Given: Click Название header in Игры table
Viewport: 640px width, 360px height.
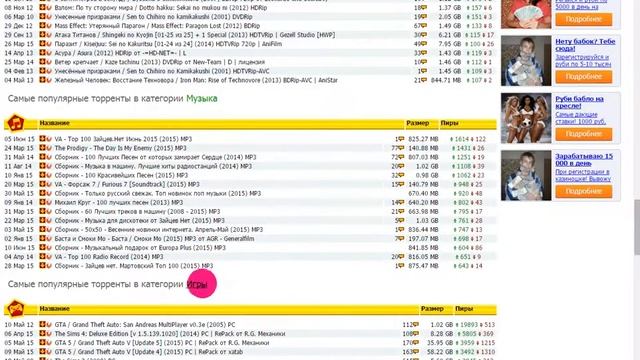Looking at the screenshot, I should [54, 309].
